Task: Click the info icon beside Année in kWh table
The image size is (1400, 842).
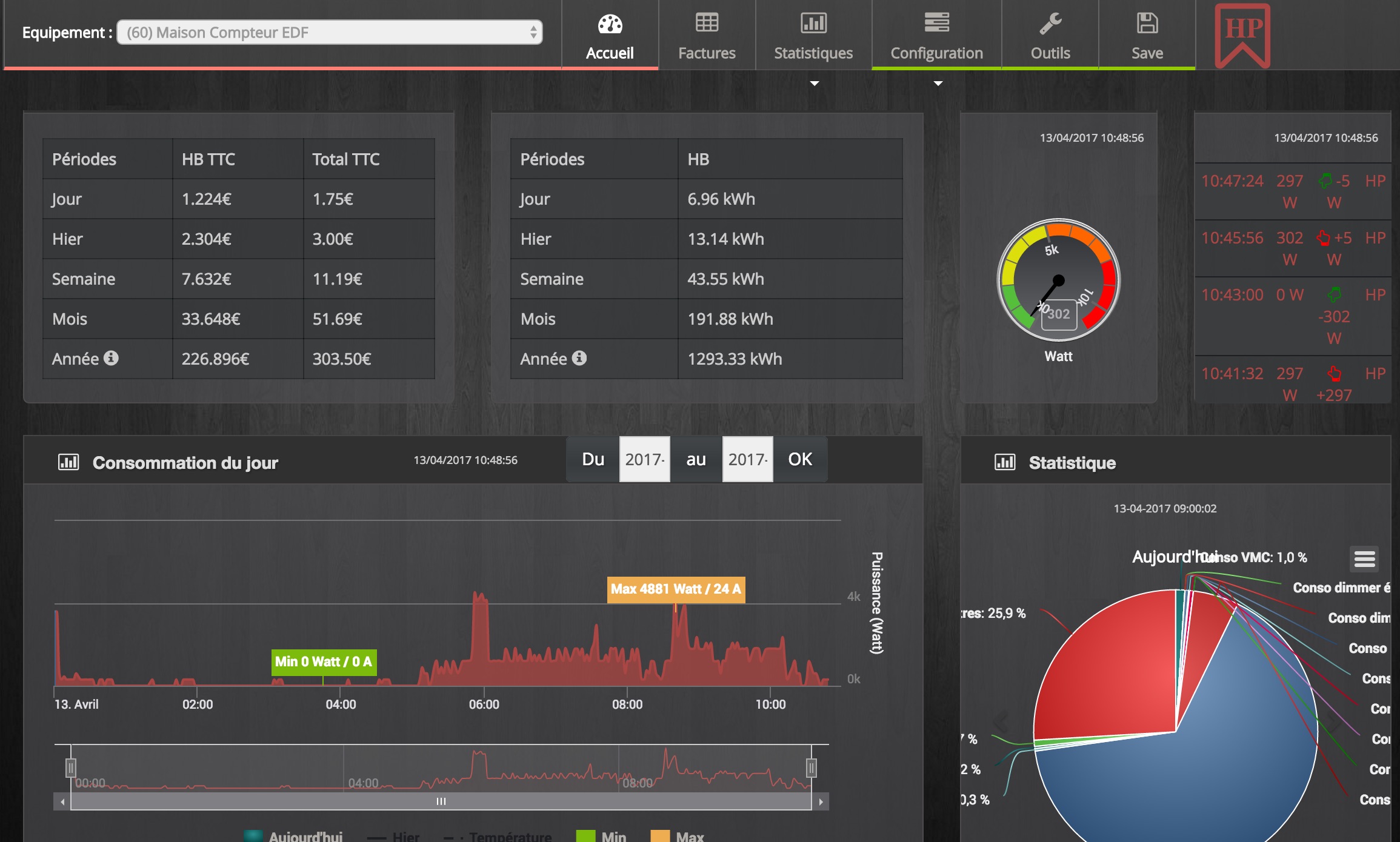Action: coord(579,358)
